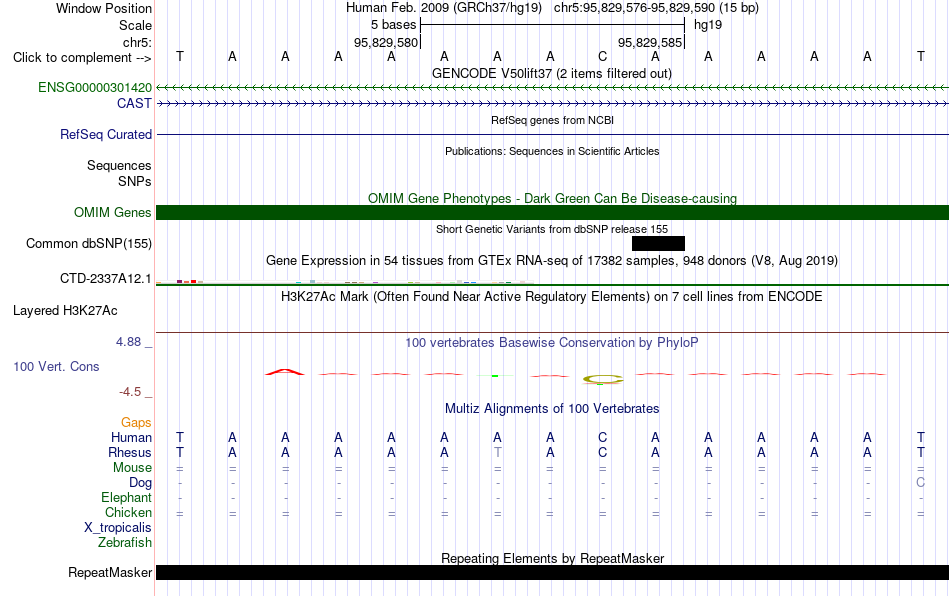Click the Common dbSNP(155) track label
This screenshot has height=596, width=950.
point(89,243)
